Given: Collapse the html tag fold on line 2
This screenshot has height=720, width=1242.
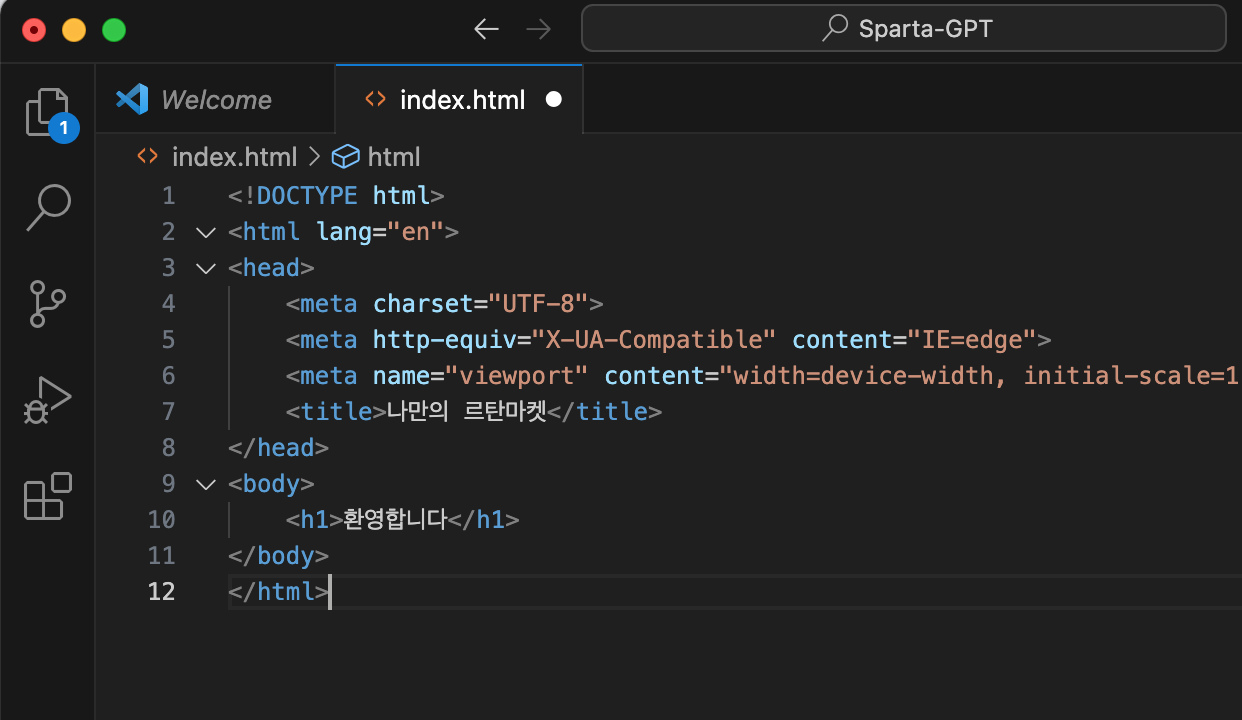Looking at the screenshot, I should pos(206,232).
